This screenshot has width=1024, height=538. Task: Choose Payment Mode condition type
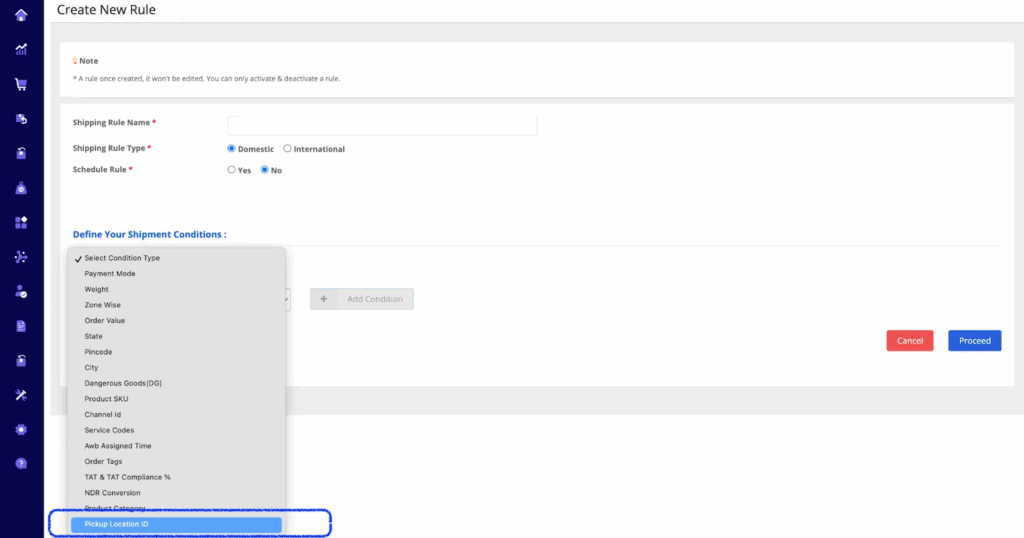tap(110, 274)
